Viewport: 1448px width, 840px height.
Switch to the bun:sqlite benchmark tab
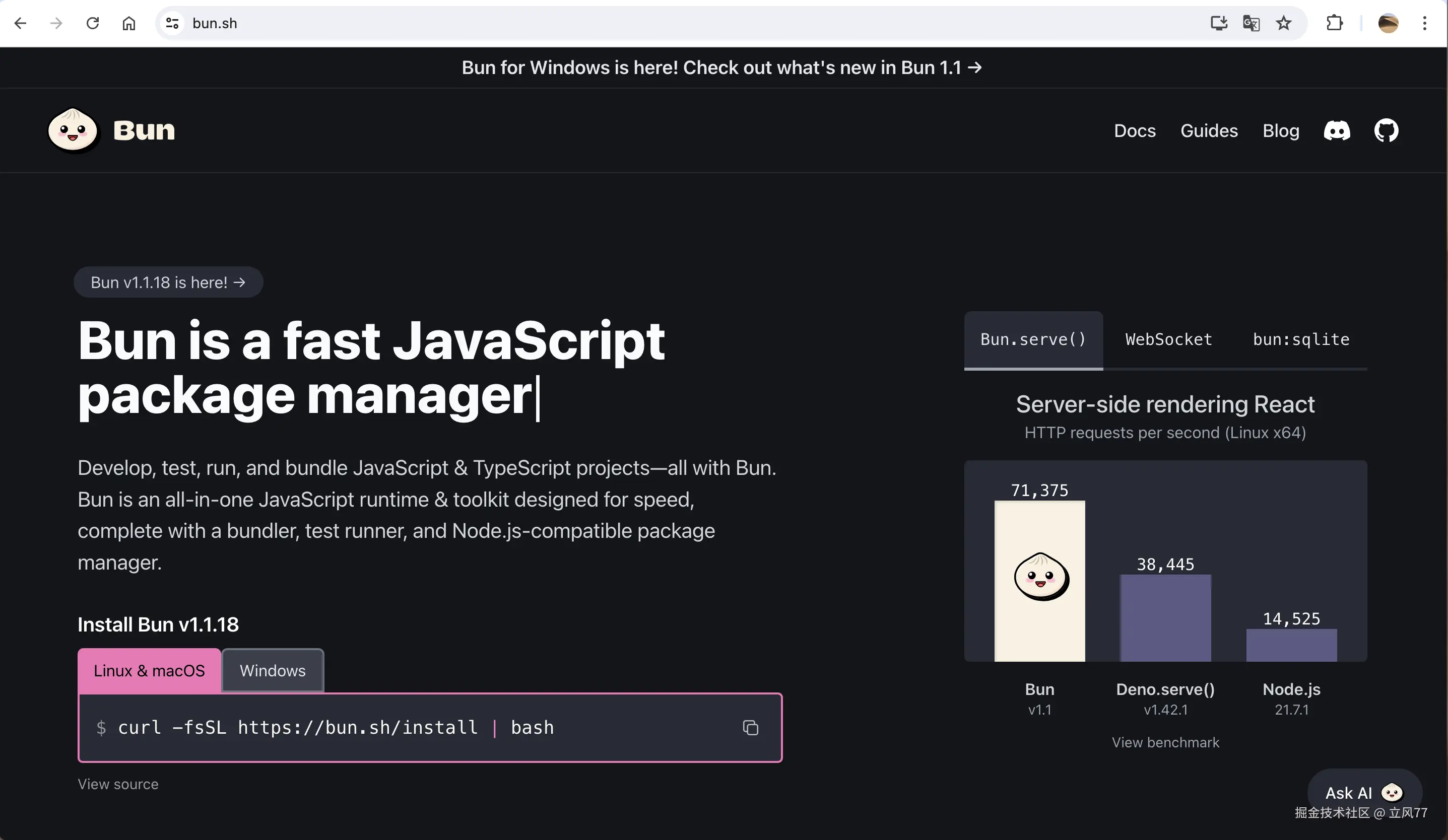[x=1301, y=340]
